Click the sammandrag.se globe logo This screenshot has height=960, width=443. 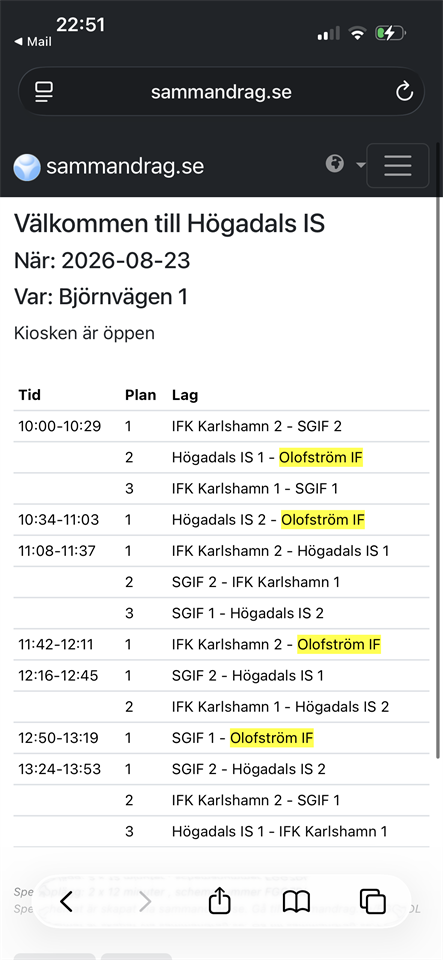coord(28,167)
